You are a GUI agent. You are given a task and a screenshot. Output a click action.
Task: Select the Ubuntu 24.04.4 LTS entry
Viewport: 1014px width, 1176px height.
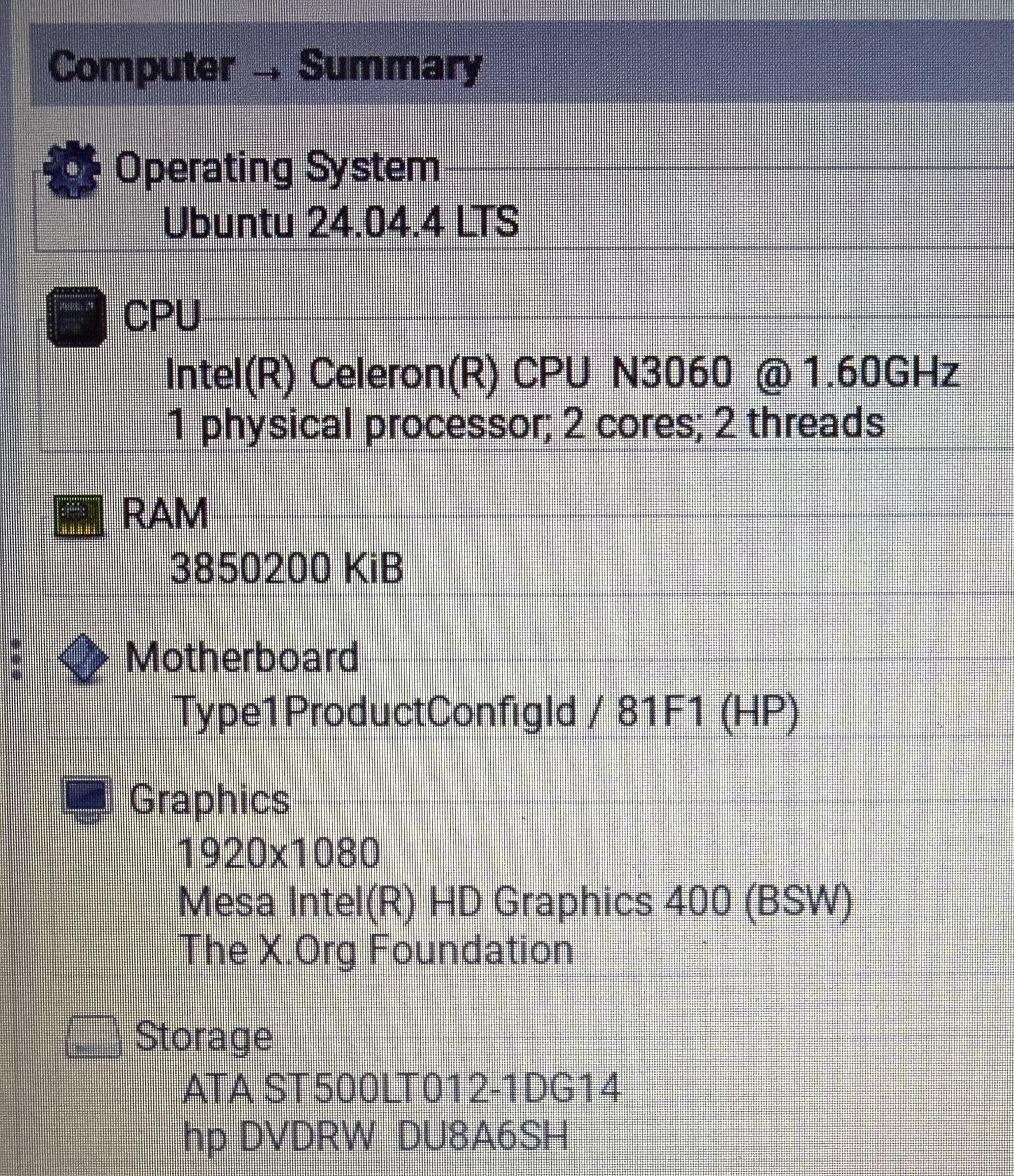[340, 222]
